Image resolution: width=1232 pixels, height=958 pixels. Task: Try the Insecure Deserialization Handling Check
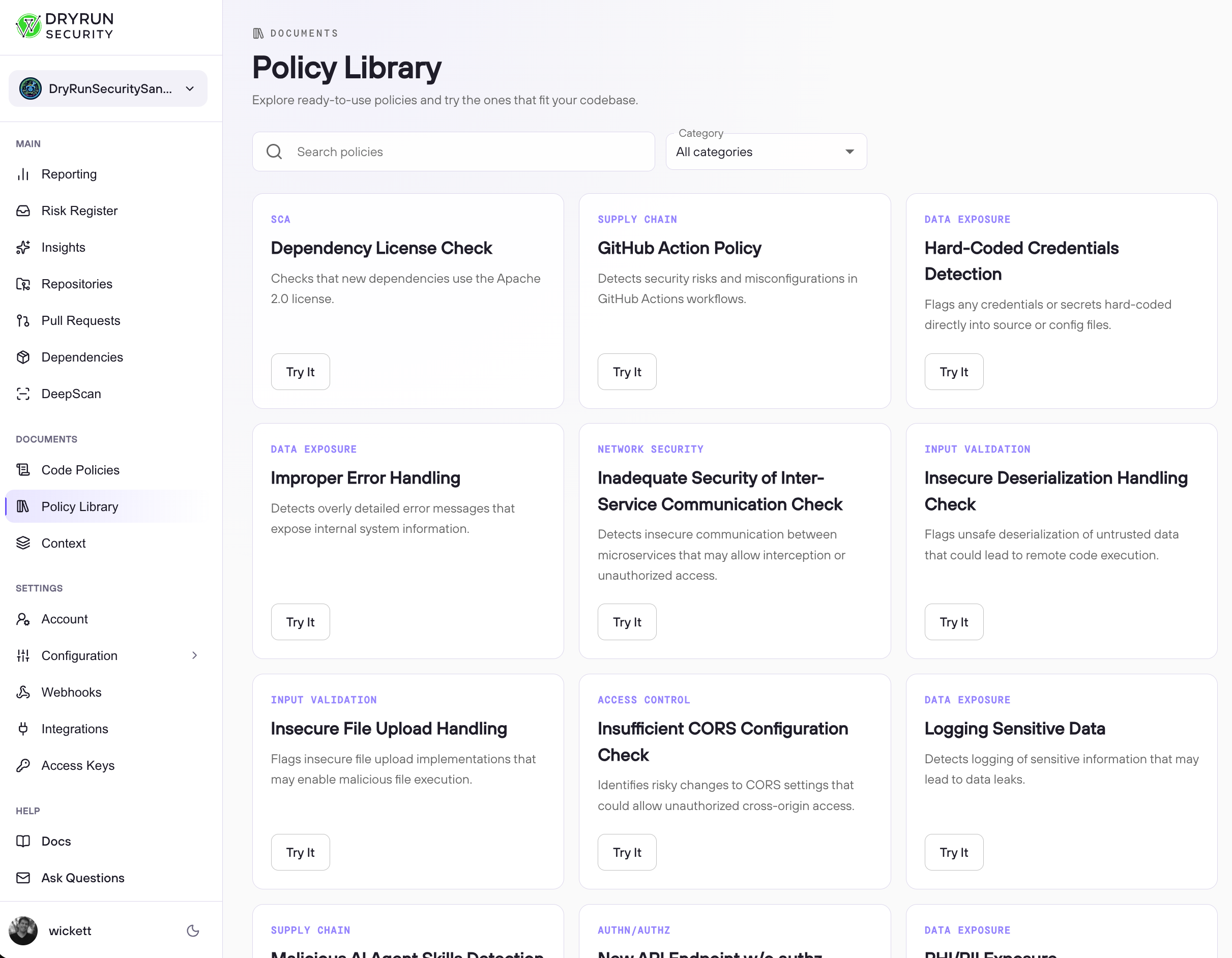pos(954,622)
